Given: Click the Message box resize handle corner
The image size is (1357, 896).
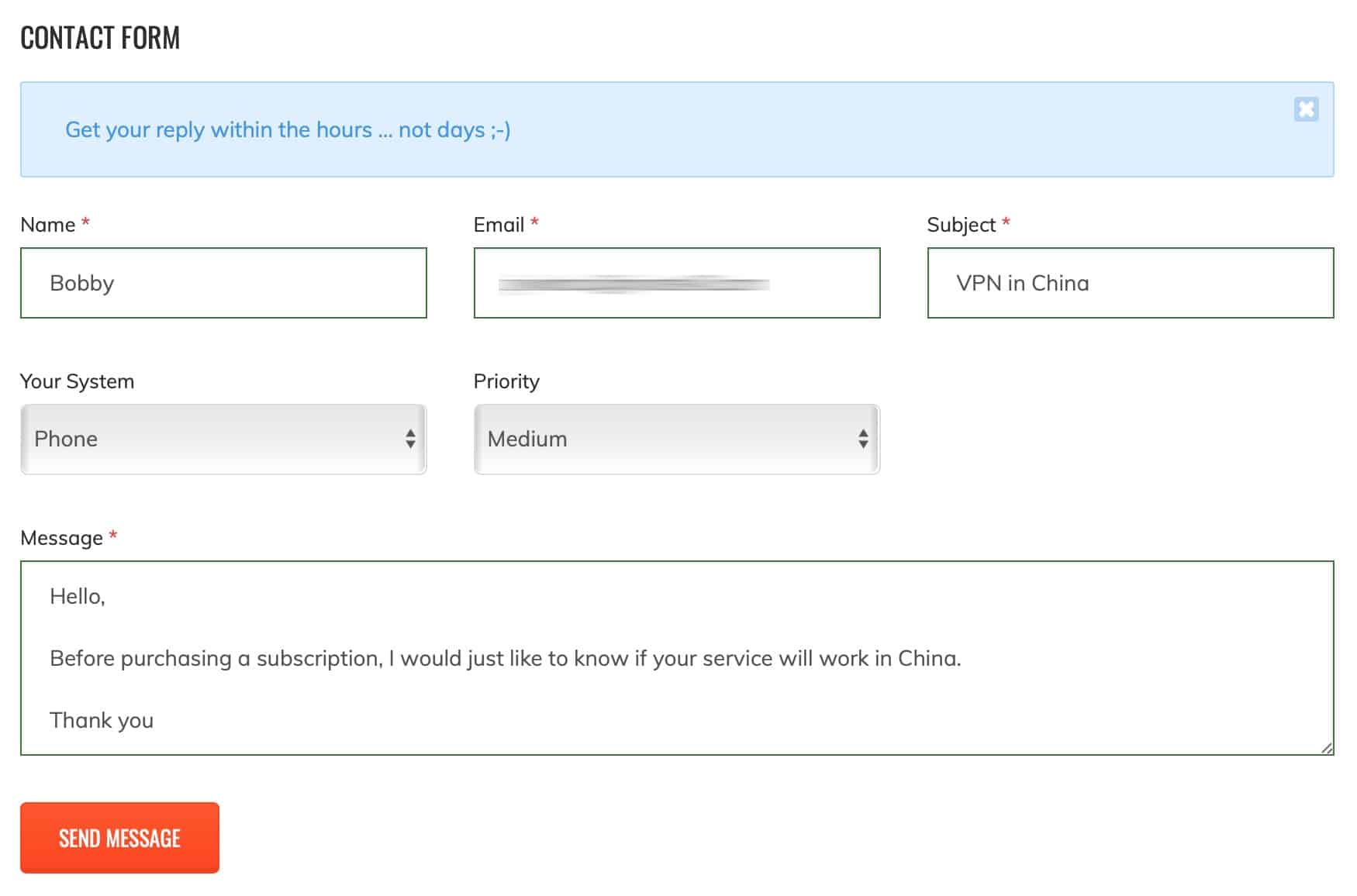Looking at the screenshot, I should (x=1327, y=748).
